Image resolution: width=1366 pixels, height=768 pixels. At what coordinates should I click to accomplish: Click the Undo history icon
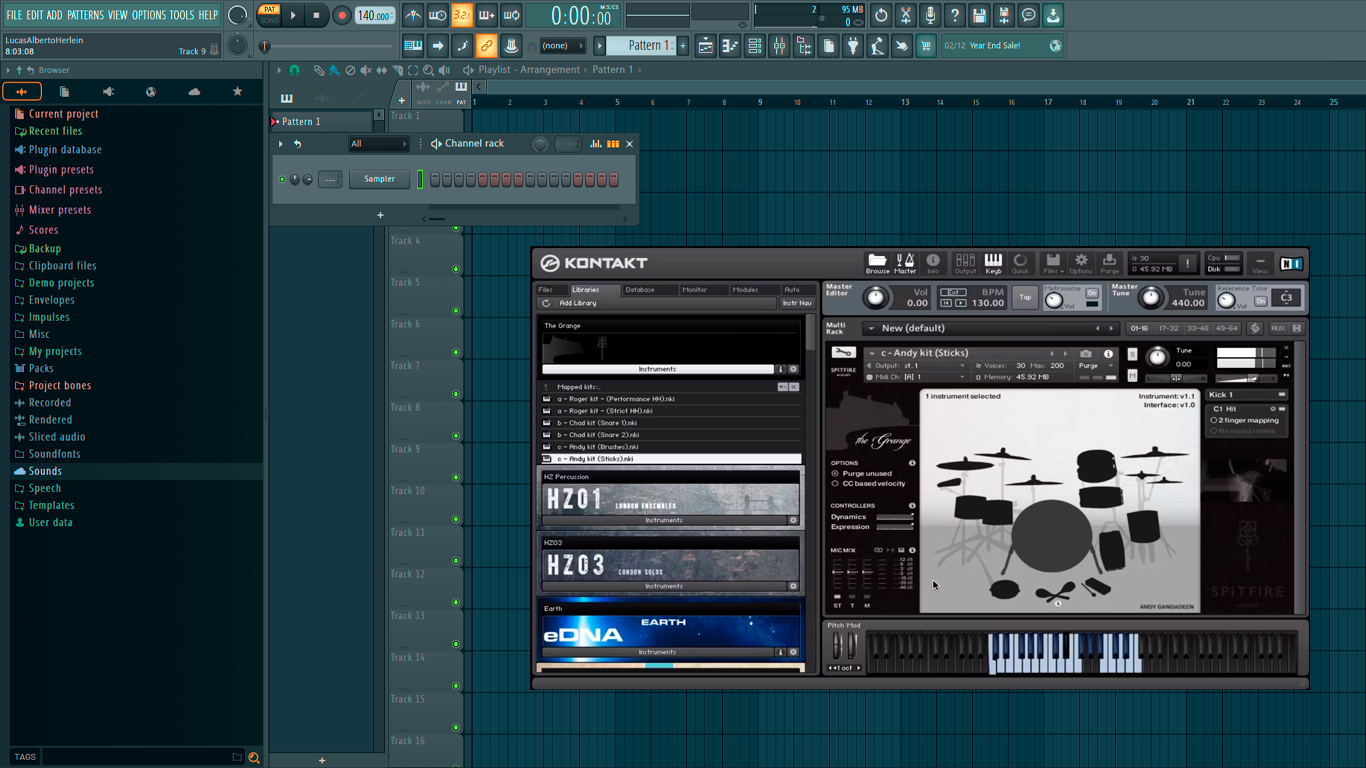(881, 16)
